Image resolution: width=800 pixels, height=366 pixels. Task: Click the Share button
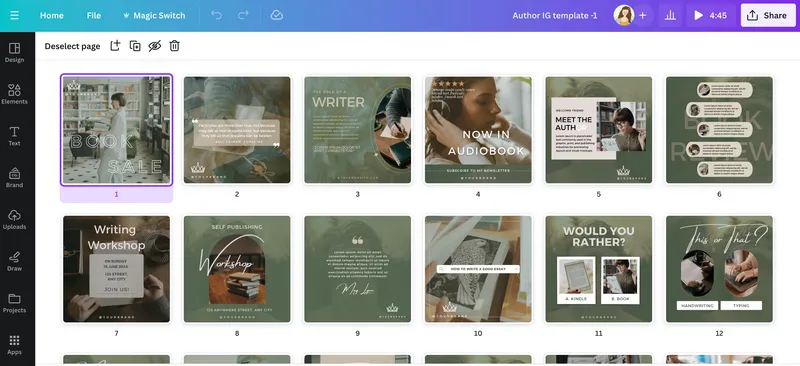[768, 15]
